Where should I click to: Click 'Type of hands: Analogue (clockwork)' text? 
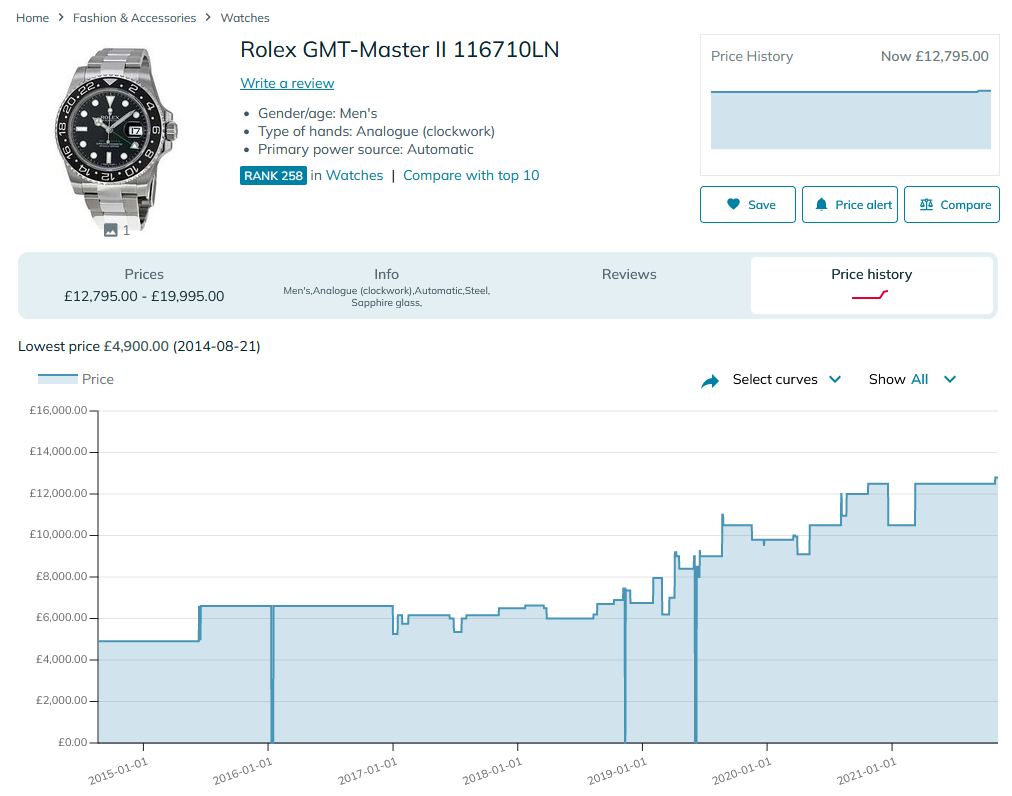tap(376, 132)
